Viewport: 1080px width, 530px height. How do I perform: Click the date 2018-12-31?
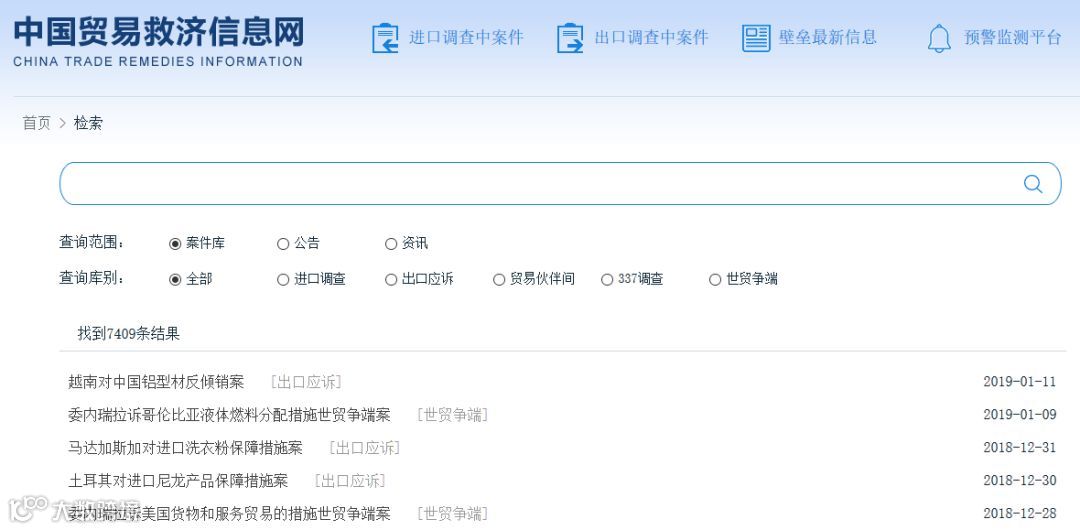(1019, 448)
